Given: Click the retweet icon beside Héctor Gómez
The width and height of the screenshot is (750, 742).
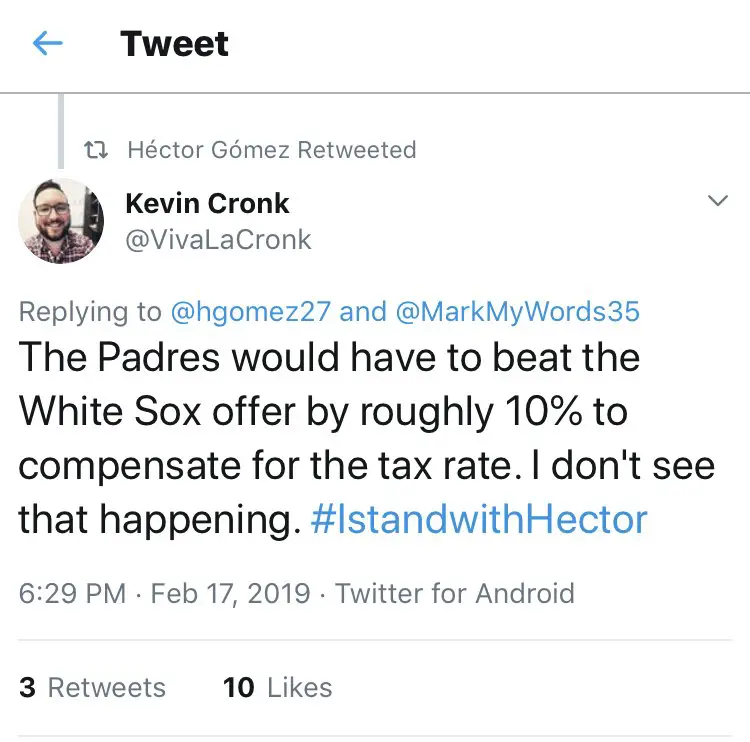Looking at the screenshot, I should click(97, 151).
